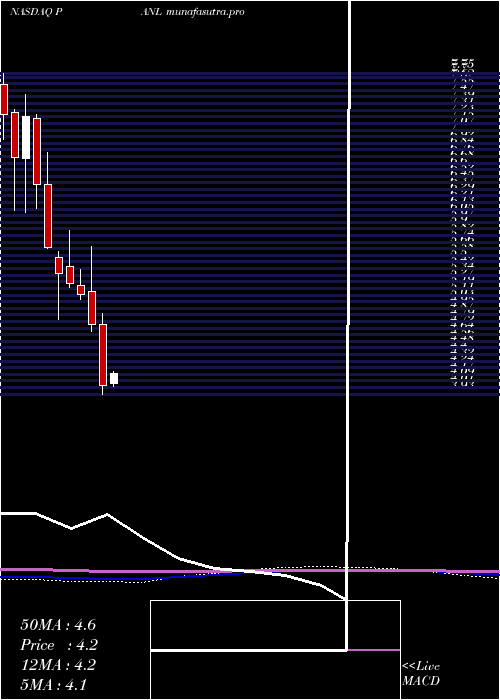
Task: Select the 12MA : 4.2 reading
Action: (x=58, y=665)
